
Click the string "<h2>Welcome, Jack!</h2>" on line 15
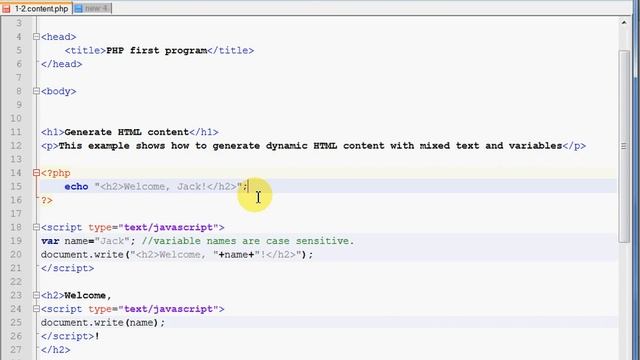pyautogui.click(x=168, y=187)
